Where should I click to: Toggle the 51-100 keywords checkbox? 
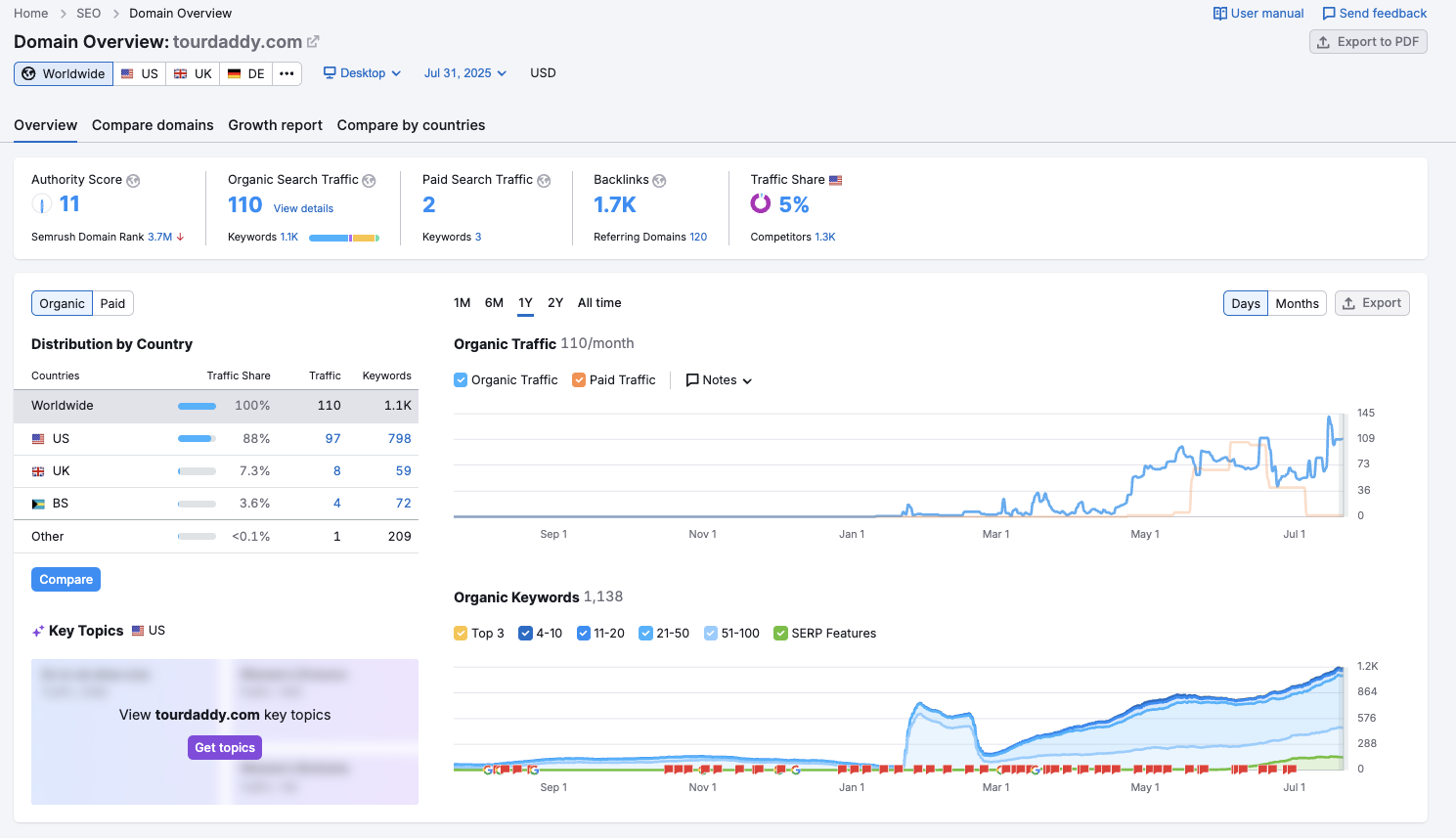(x=711, y=634)
